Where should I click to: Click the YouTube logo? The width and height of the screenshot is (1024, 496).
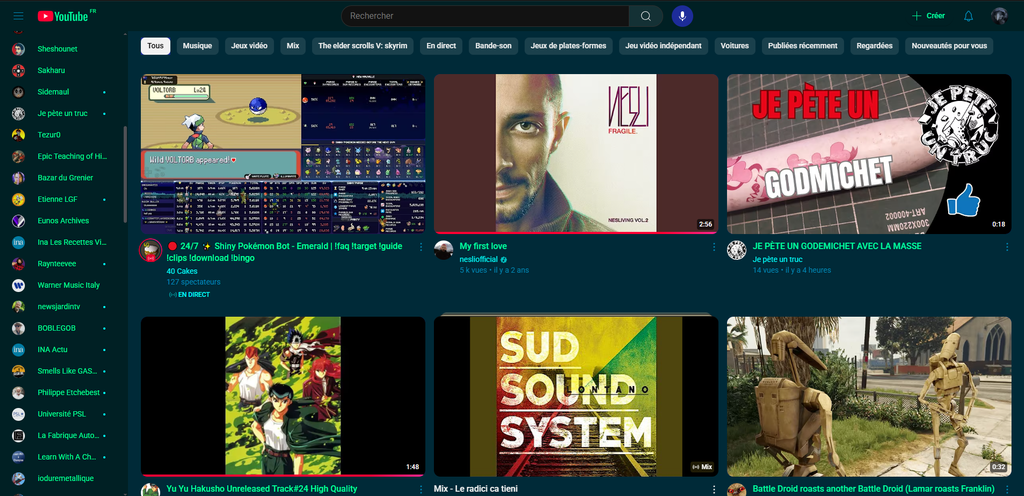click(x=62, y=16)
